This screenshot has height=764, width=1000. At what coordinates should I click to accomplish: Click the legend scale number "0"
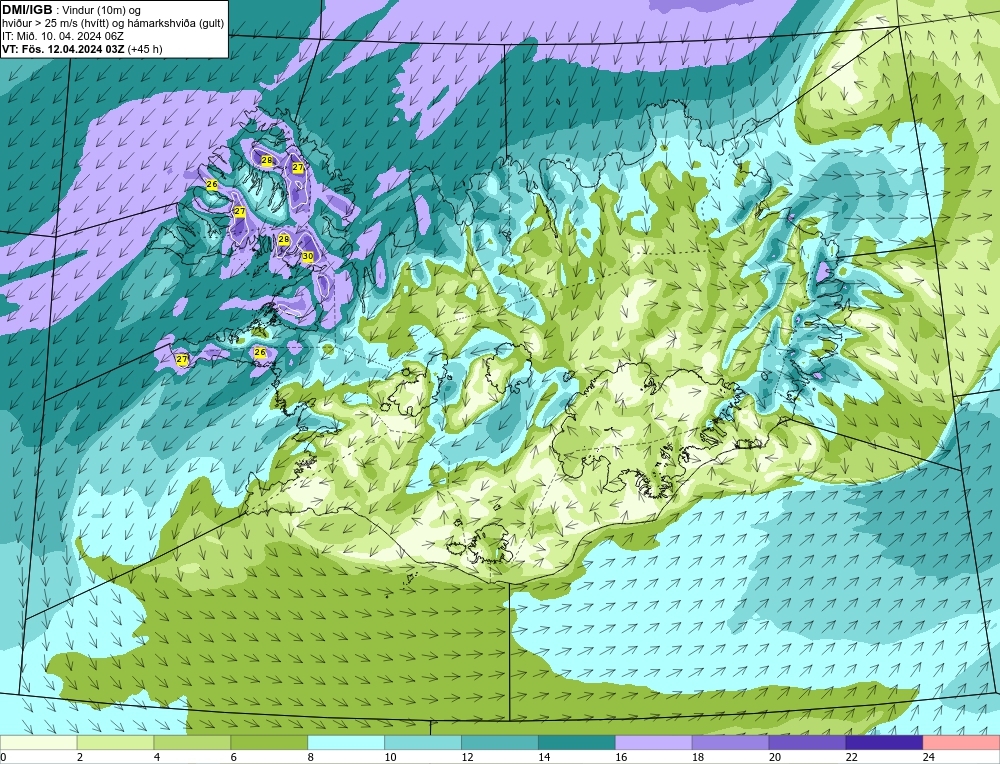coord(3,757)
